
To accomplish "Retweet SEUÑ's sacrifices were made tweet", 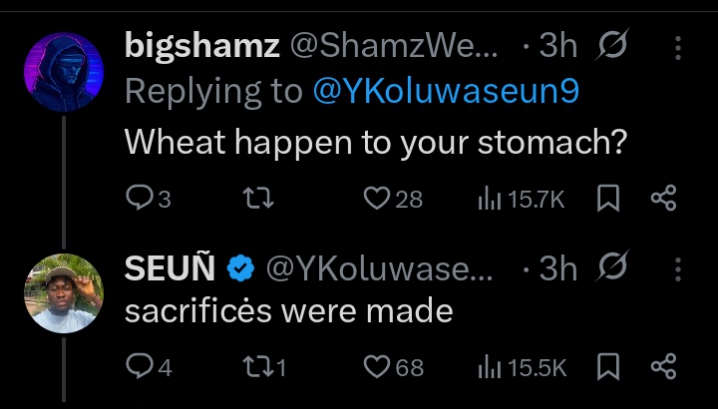I will click(257, 367).
